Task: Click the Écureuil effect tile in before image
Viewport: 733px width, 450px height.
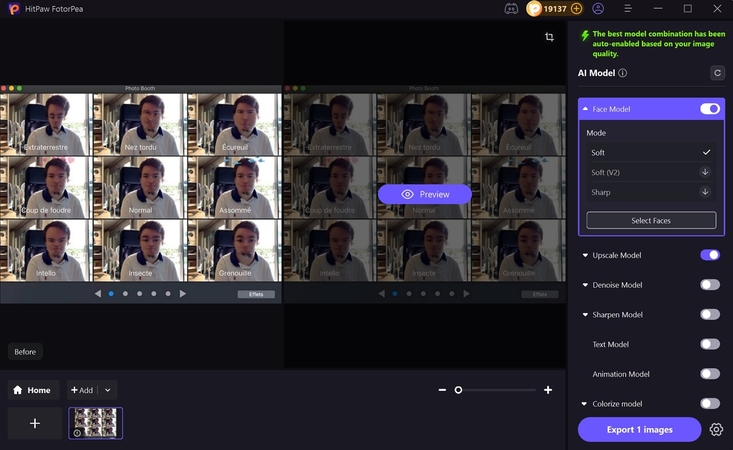Action: click(x=234, y=124)
